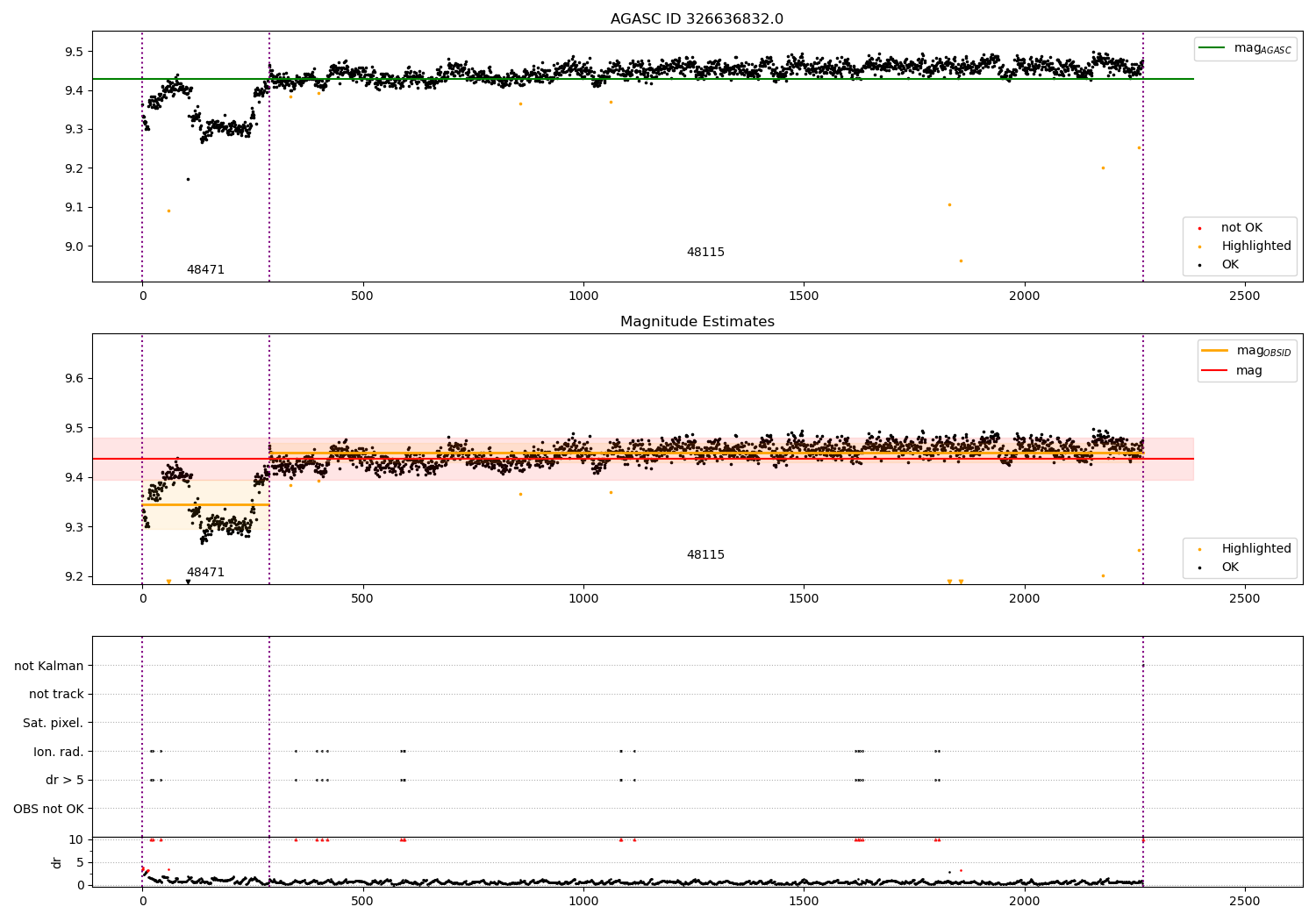Select the green mag AGASC legend line
Viewport: 1316px width, 921px height.
click(1212, 48)
